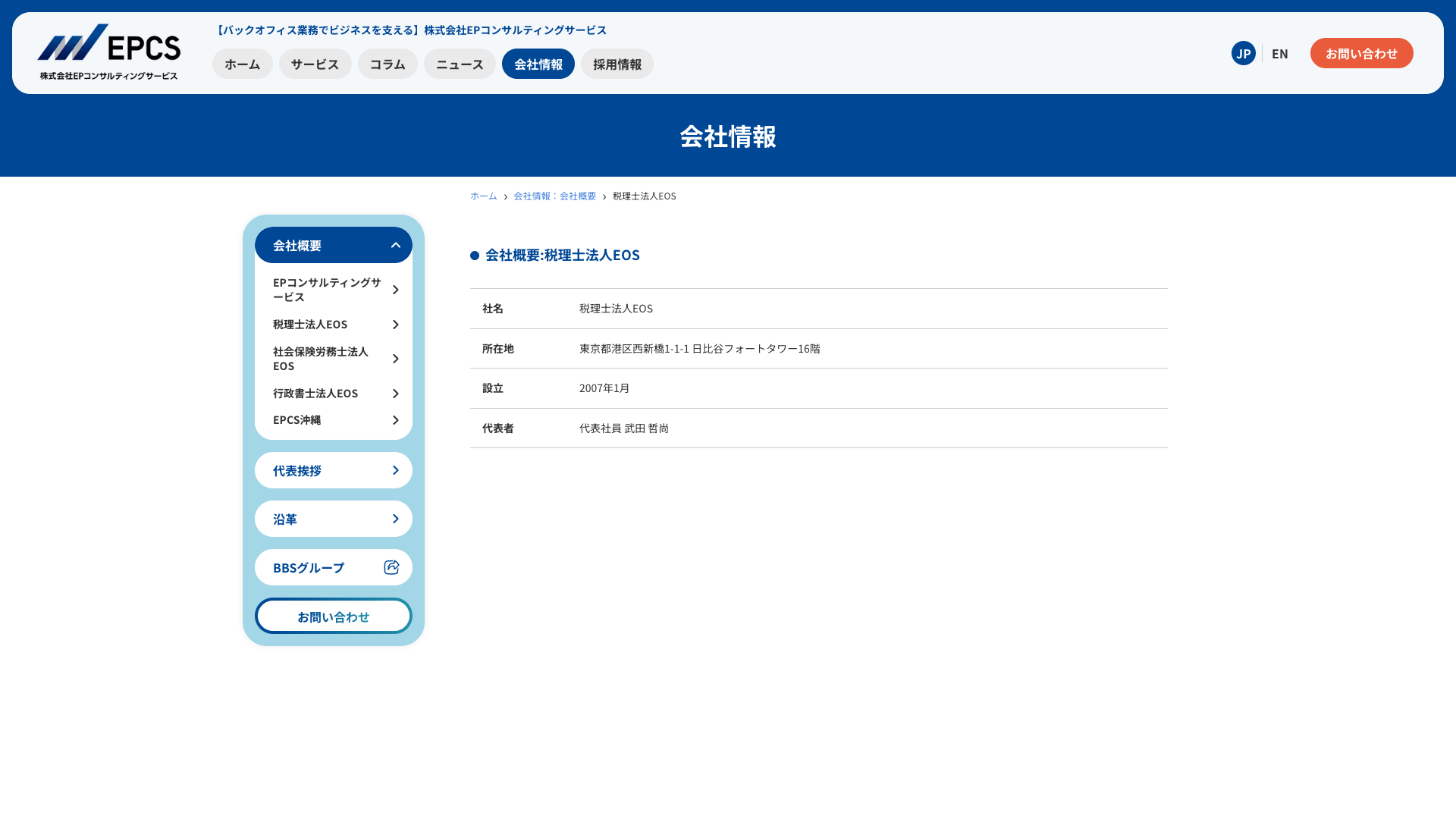Click arrow beside 社会保険労務士法人EOS
Image resolution: width=1456 pixels, height=819 pixels.
pos(395,359)
